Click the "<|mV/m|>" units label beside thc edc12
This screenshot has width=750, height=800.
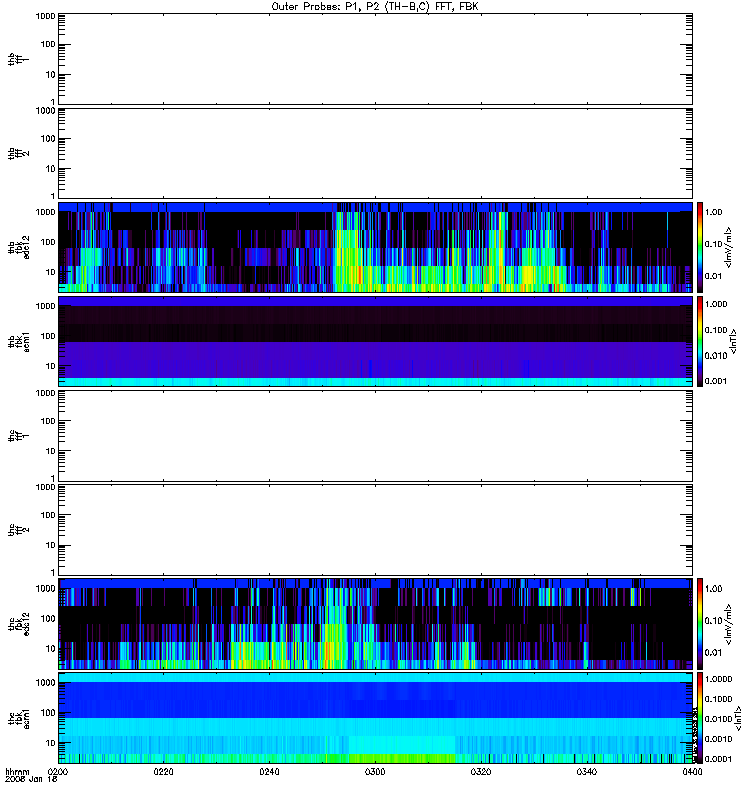[728, 624]
